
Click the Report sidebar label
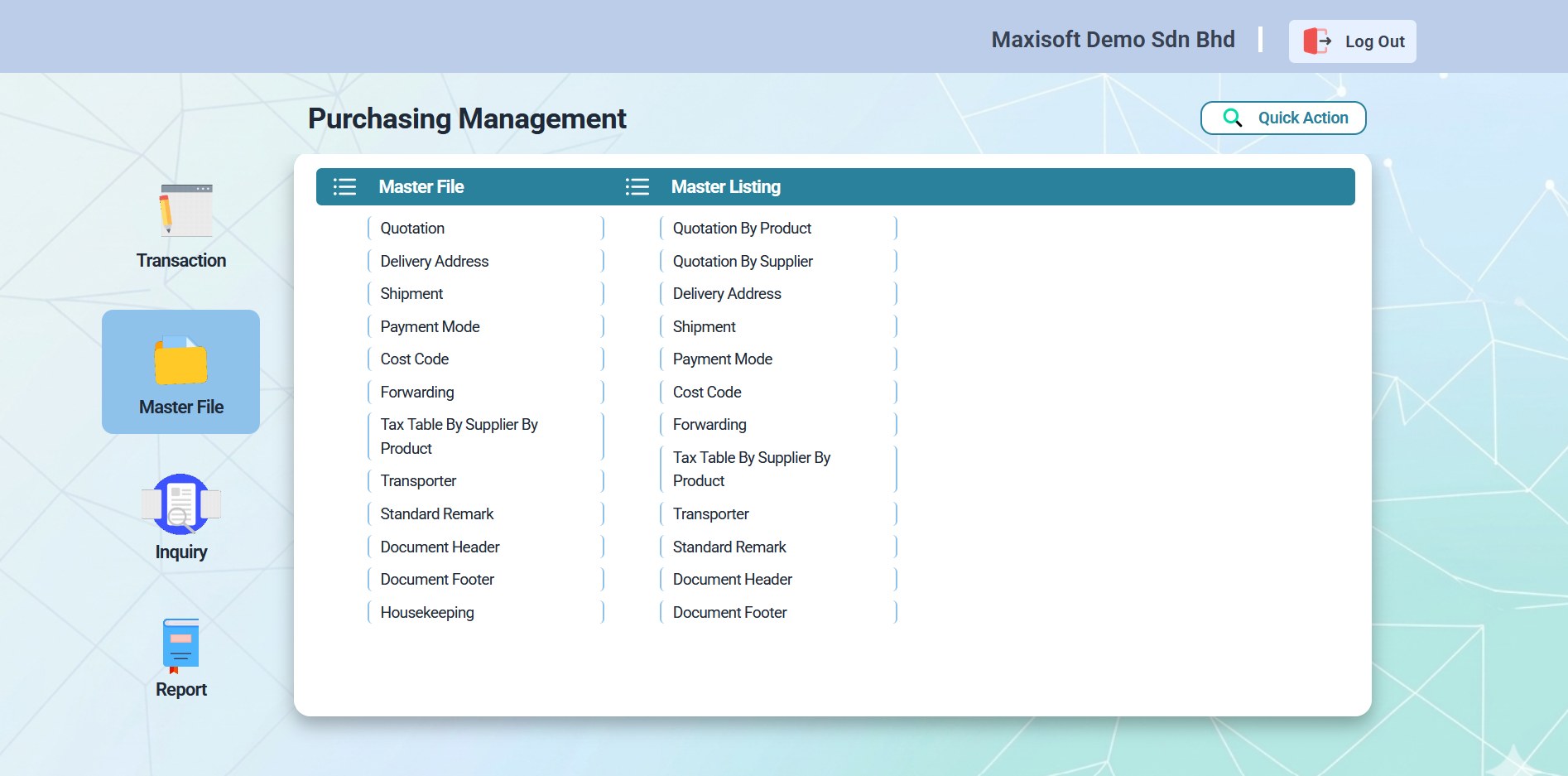180,689
